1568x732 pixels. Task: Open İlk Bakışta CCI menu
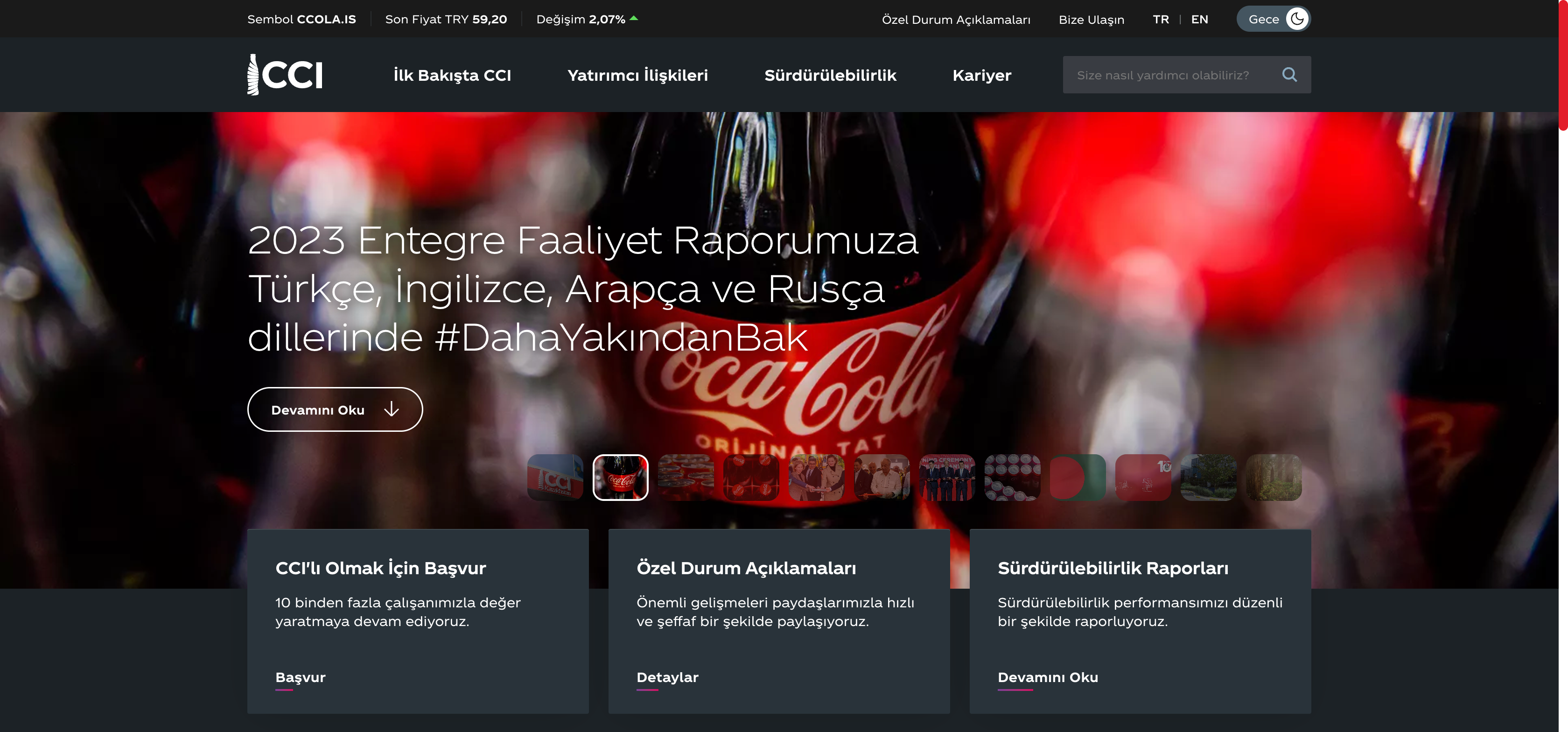coord(452,76)
